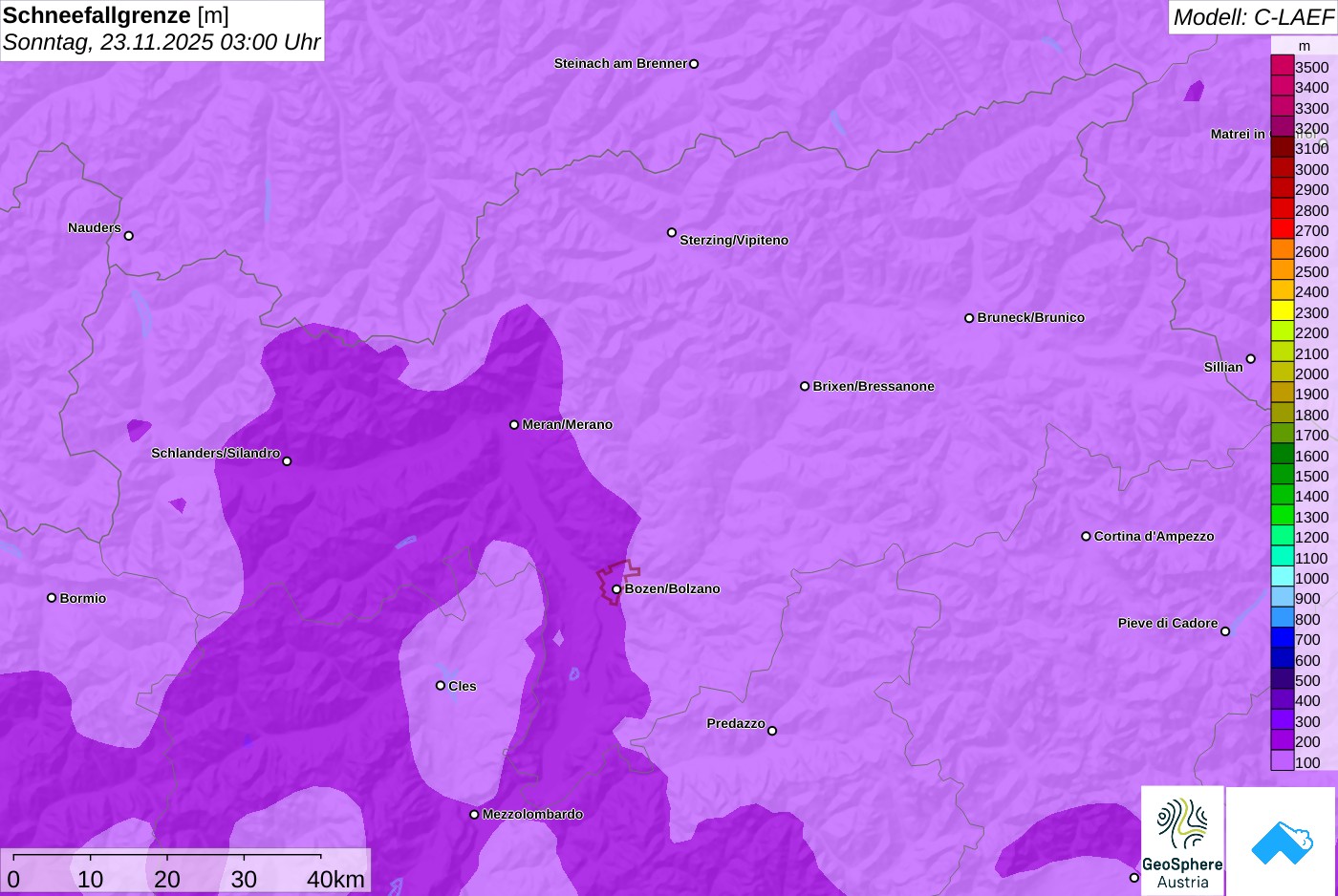Image resolution: width=1338 pixels, height=896 pixels.
Task: Select the Bruneck/Brunico marker circle
Action: click(x=969, y=318)
